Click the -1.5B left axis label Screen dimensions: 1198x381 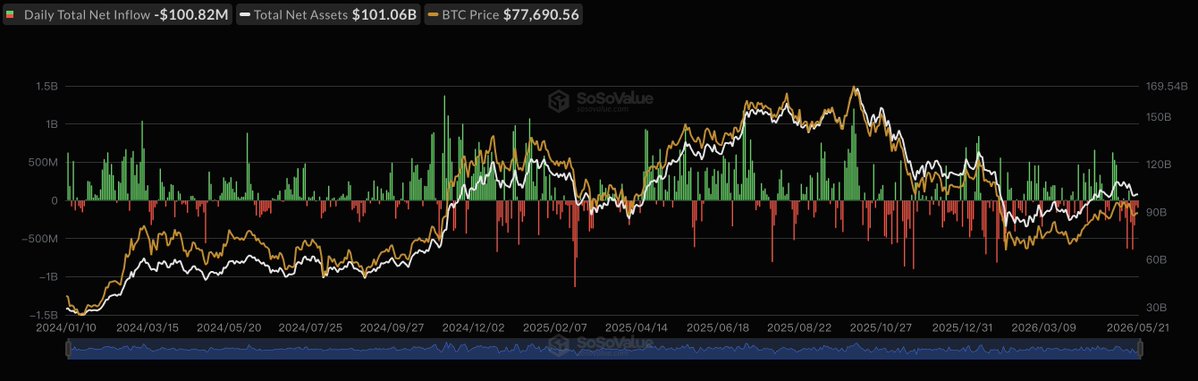click(x=44, y=315)
